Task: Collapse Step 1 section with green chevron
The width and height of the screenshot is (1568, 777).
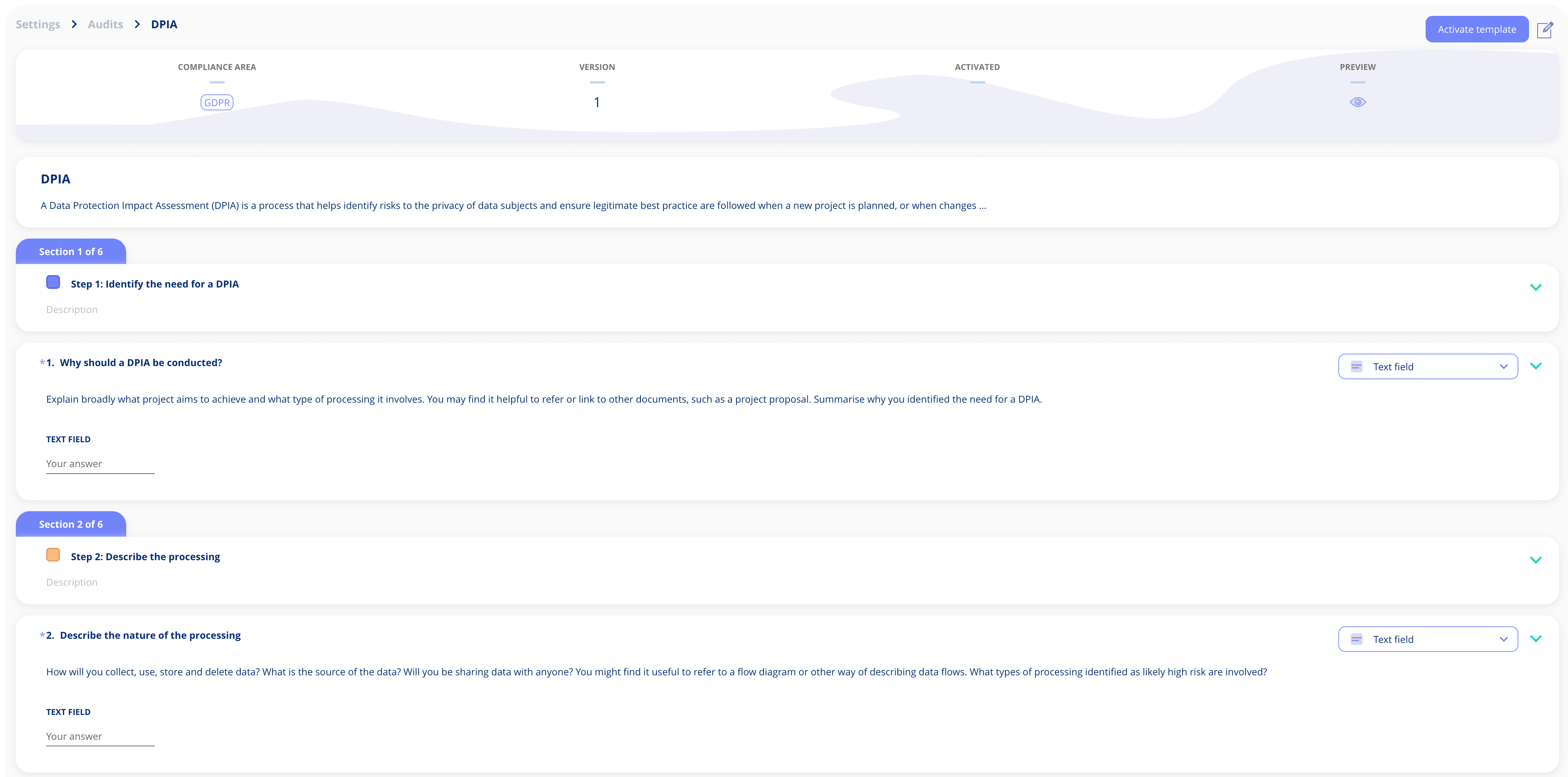Action: point(1535,287)
